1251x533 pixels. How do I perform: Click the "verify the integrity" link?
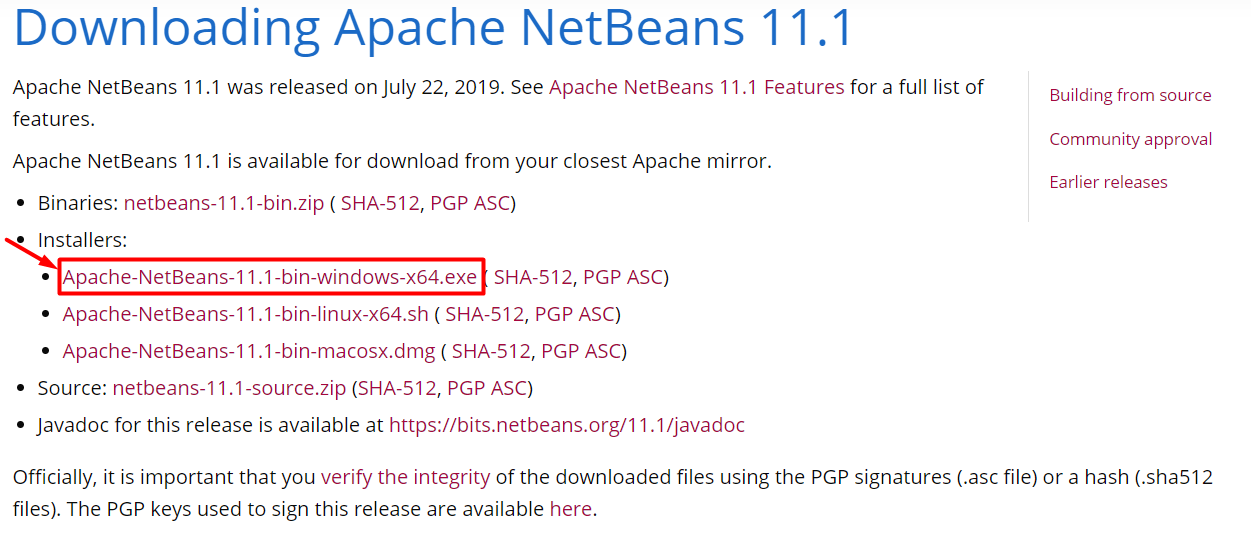405,477
